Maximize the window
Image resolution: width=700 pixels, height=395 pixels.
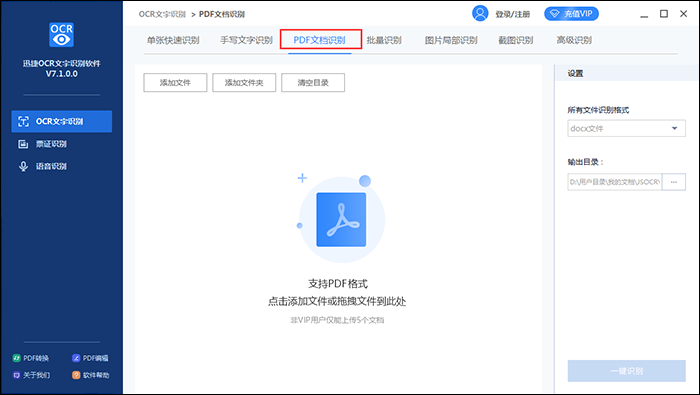(664, 14)
